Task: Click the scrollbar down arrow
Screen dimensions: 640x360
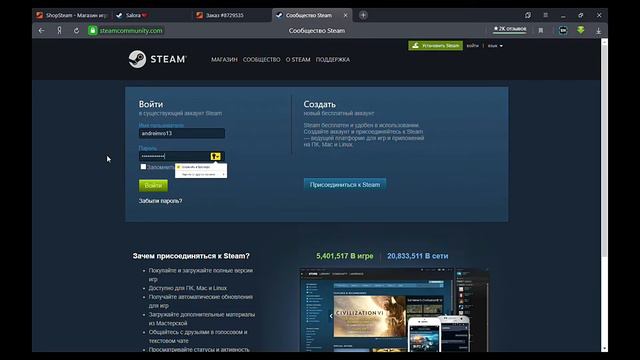Action: click(604, 349)
